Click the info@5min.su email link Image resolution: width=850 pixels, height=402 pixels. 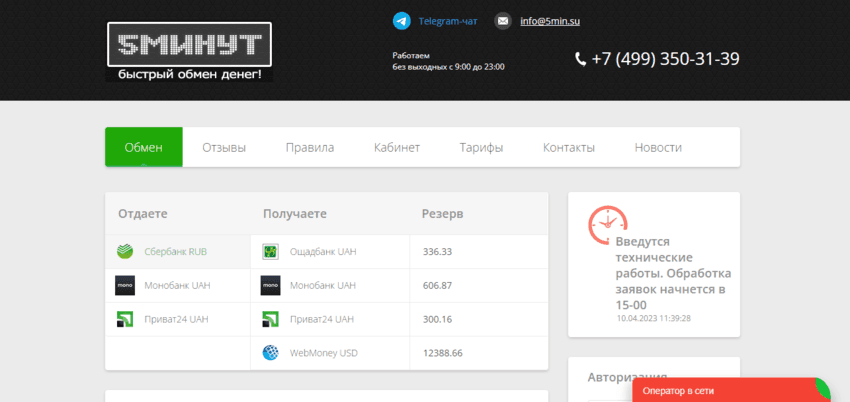click(550, 20)
